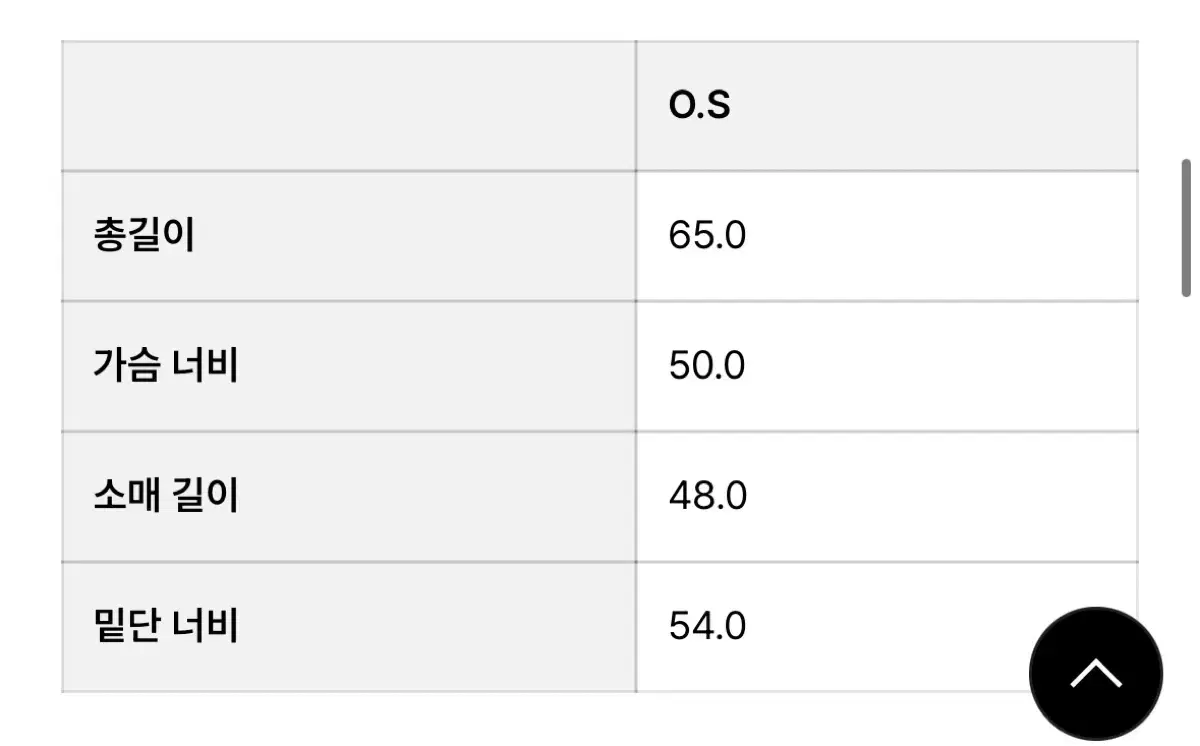The image size is (1200, 746).
Task: Click the 48.0 sleeve length value
Action: tap(708, 496)
